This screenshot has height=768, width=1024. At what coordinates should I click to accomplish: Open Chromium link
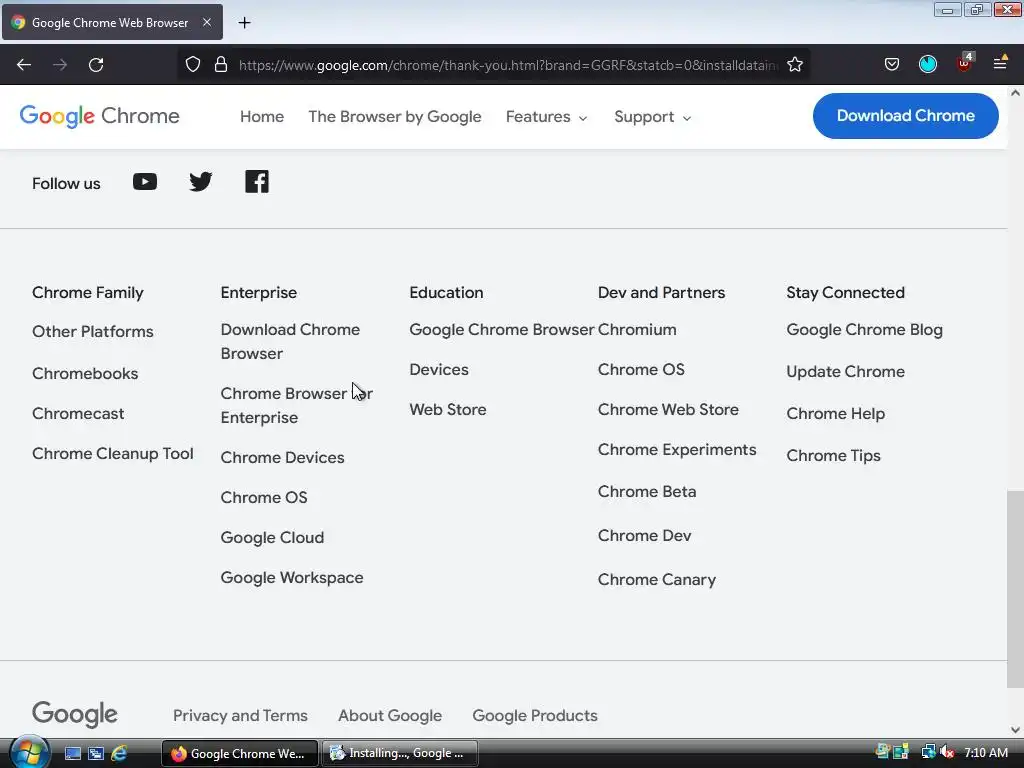[637, 330]
